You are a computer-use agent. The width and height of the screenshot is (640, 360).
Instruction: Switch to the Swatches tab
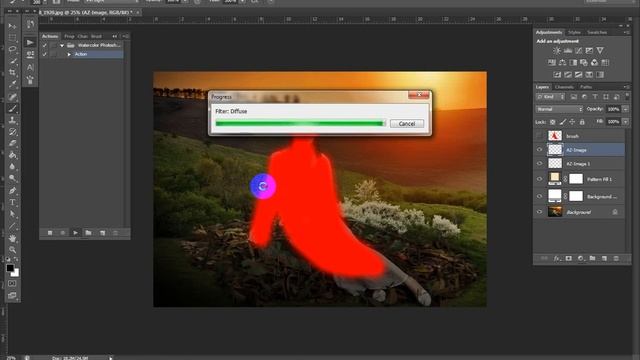597,32
